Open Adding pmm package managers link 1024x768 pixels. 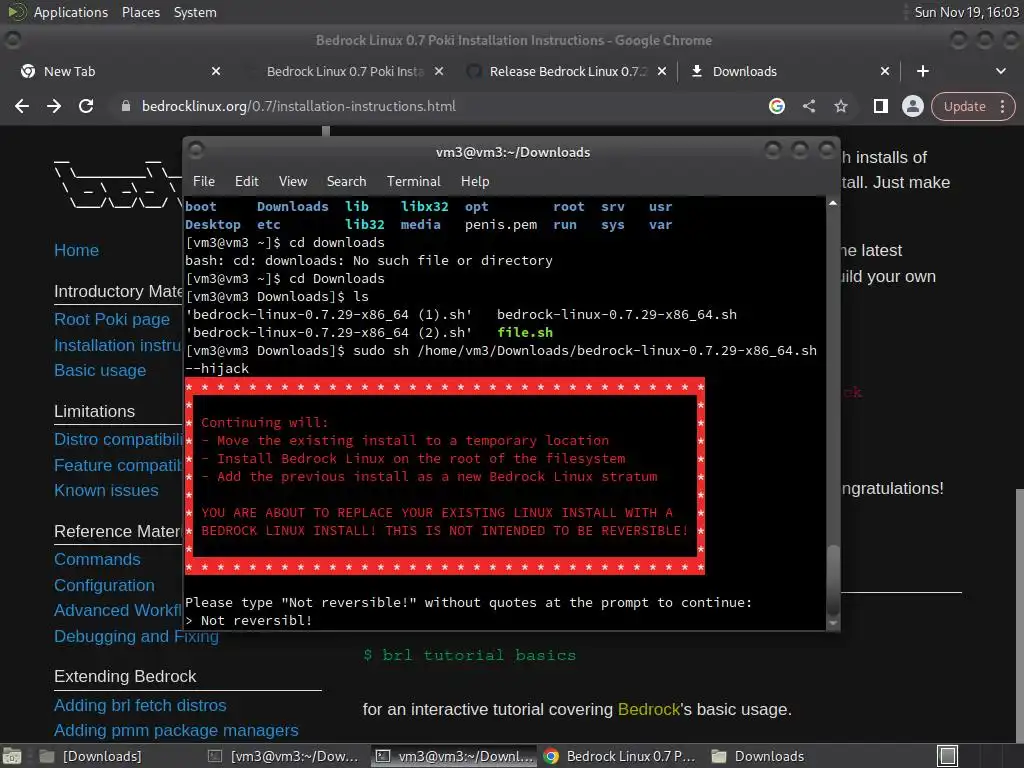pos(176,730)
